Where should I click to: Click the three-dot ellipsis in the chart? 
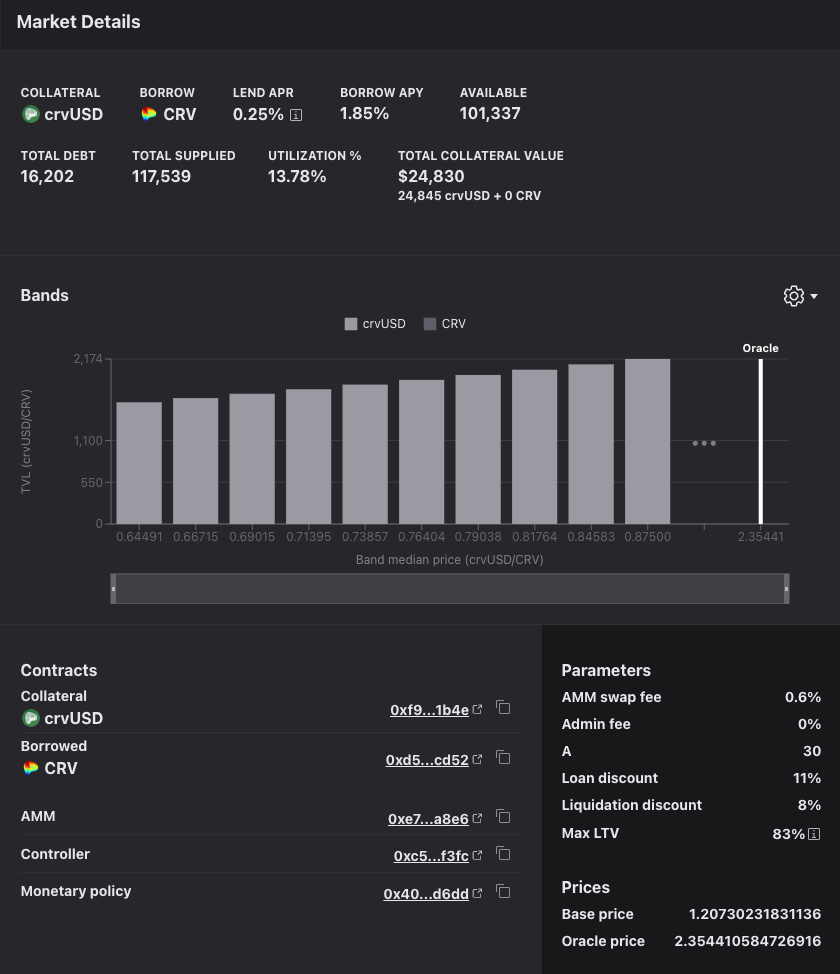(x=704, y=443)
